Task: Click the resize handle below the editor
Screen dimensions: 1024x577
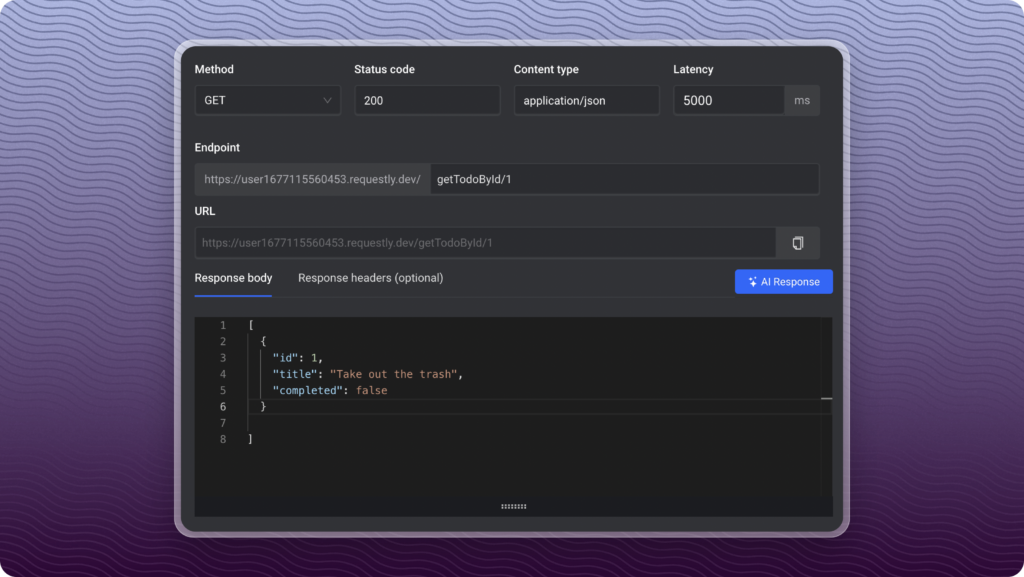Action: [513, 507]
